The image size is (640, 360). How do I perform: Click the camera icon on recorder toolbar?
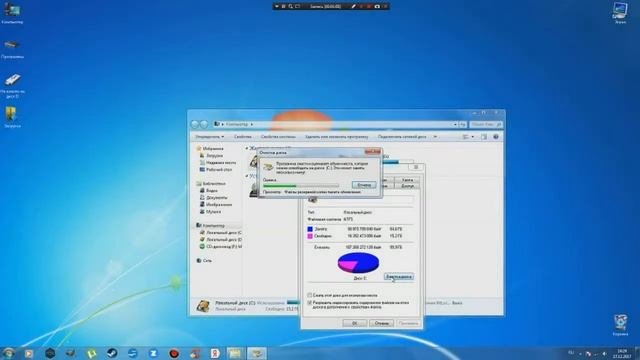point(377,6)
